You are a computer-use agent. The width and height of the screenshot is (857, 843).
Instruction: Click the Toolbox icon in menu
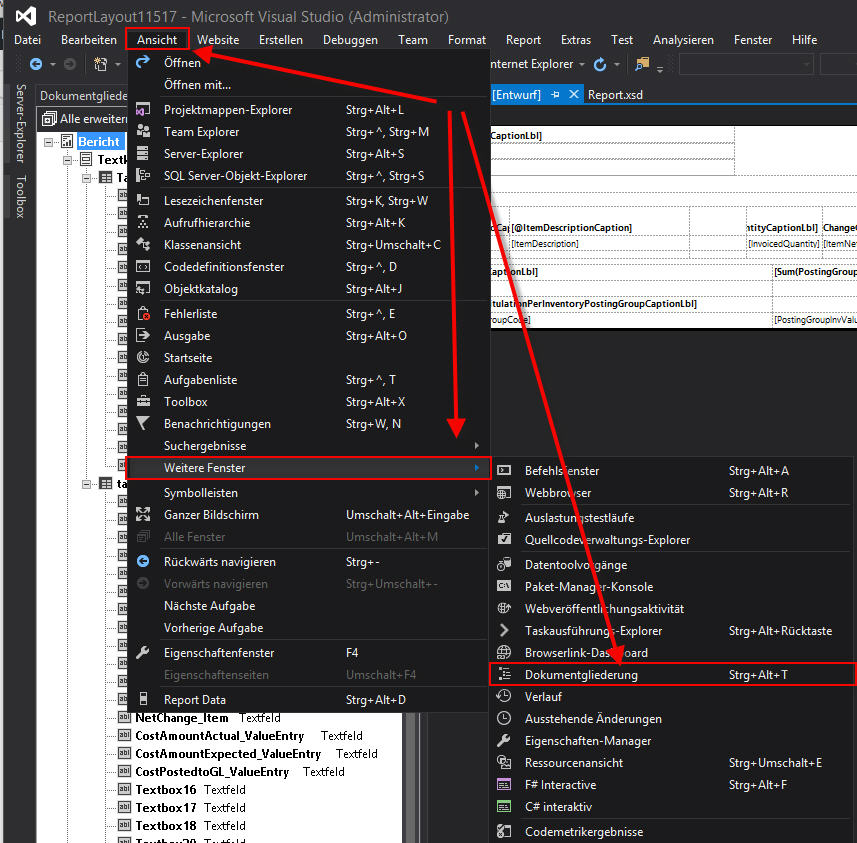click(143, 401)
